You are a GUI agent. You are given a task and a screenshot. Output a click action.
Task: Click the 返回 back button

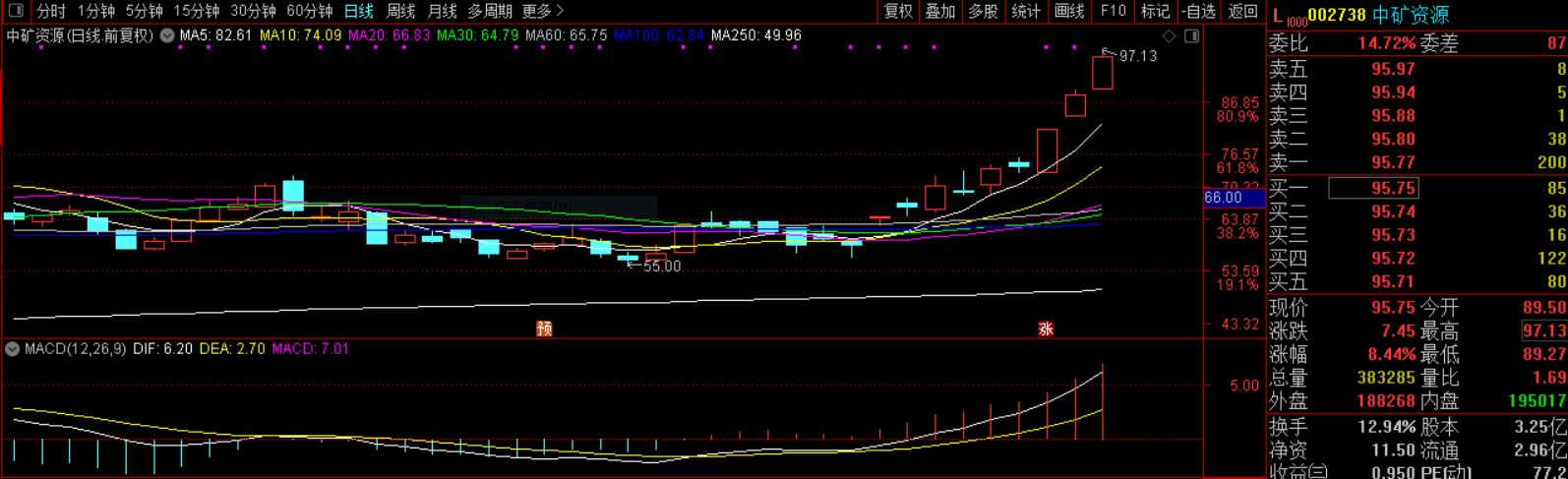pos(1243,11)
